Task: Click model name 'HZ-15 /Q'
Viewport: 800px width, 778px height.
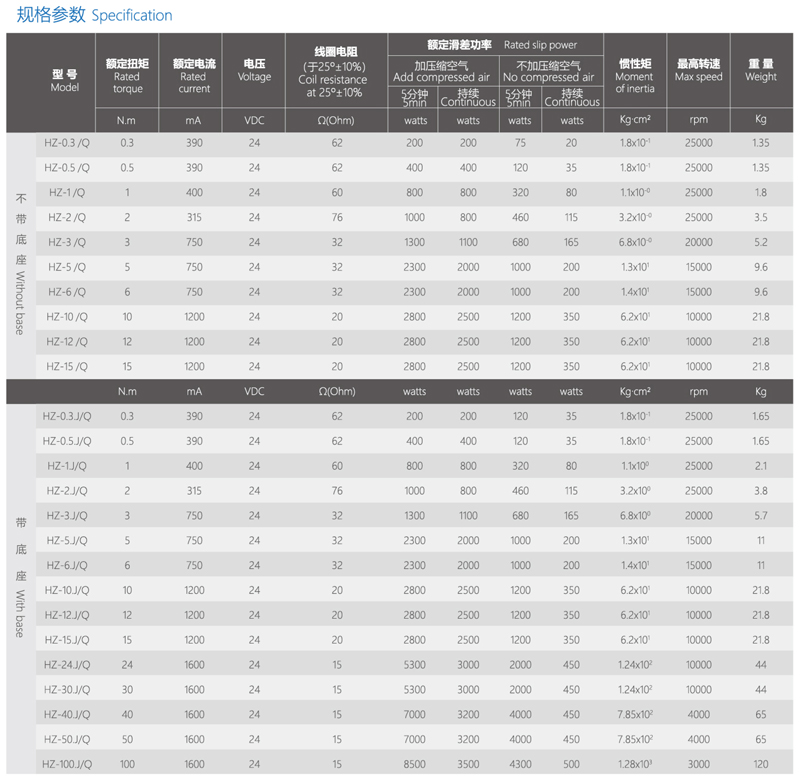Action: tap(67, 367)
